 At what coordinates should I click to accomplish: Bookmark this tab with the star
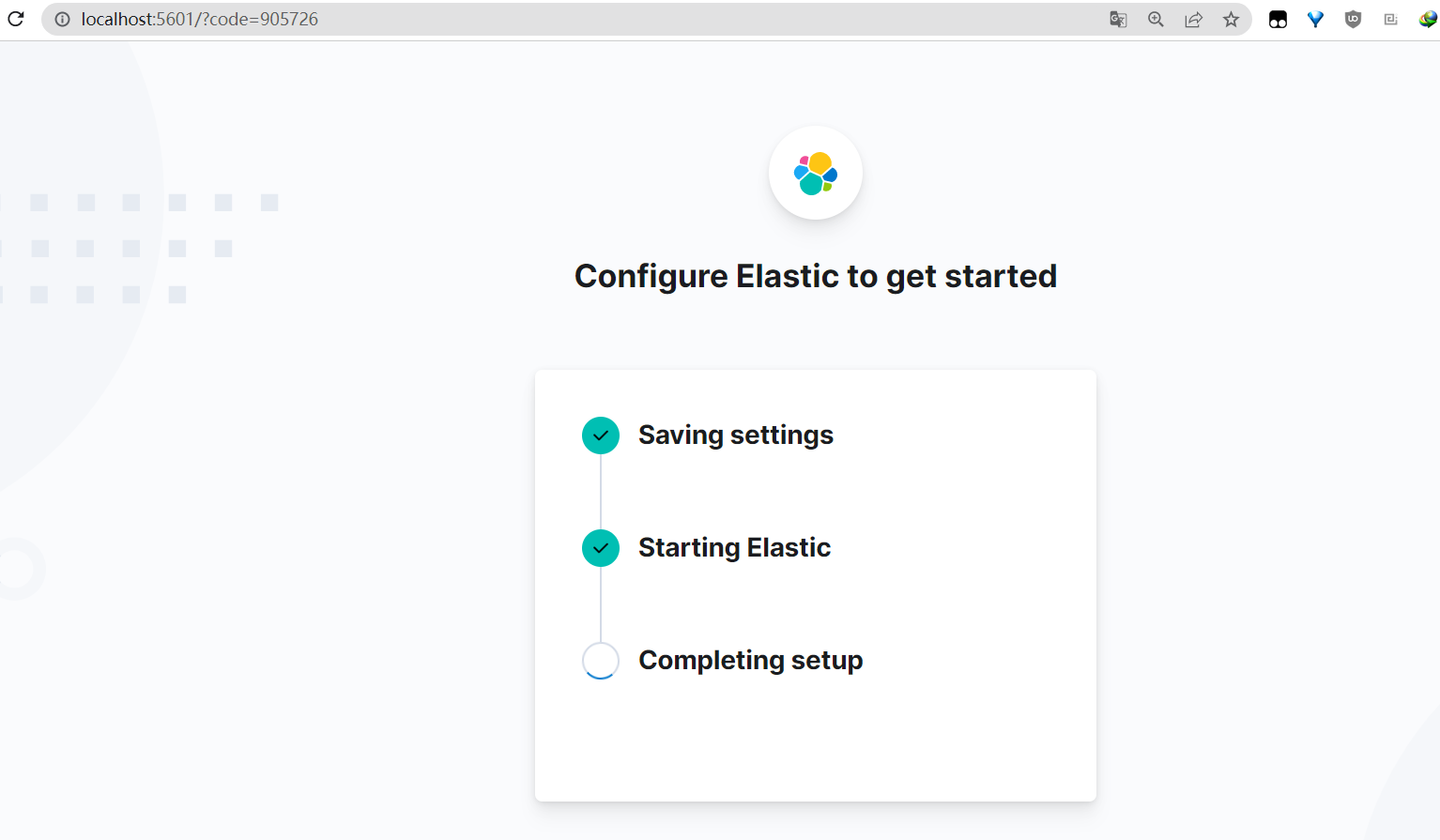(1231, 20)
